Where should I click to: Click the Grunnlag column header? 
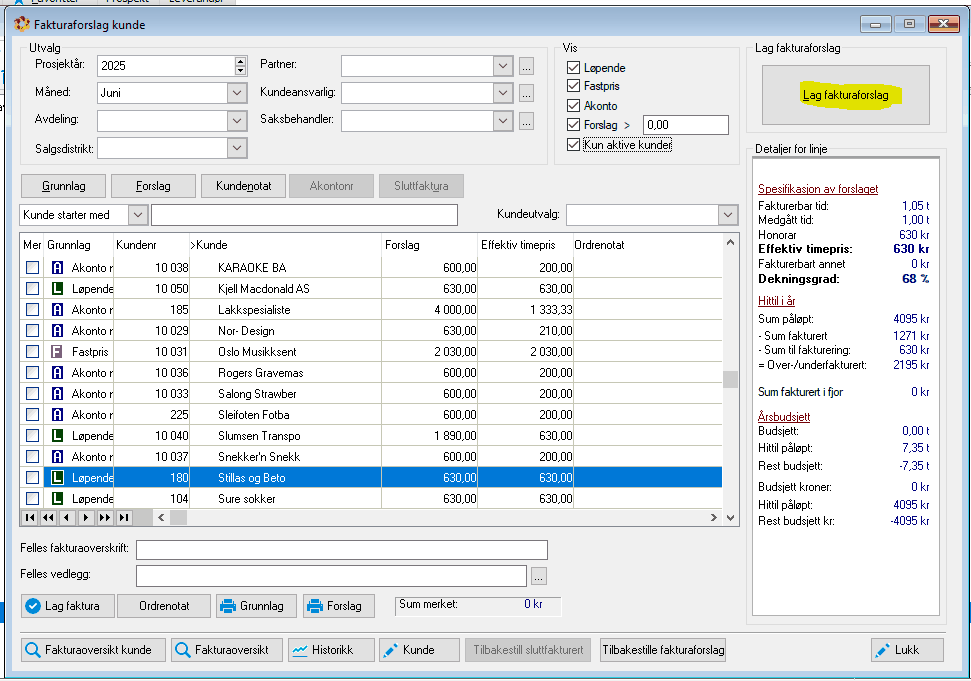click(79, 245)
